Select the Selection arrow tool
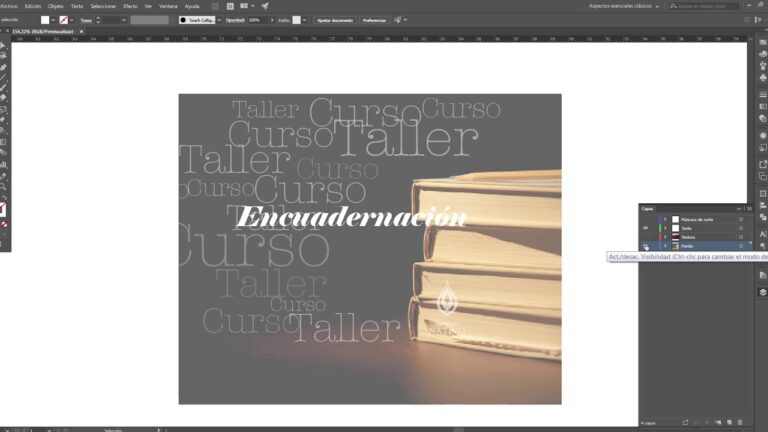 tap(3, 46)
